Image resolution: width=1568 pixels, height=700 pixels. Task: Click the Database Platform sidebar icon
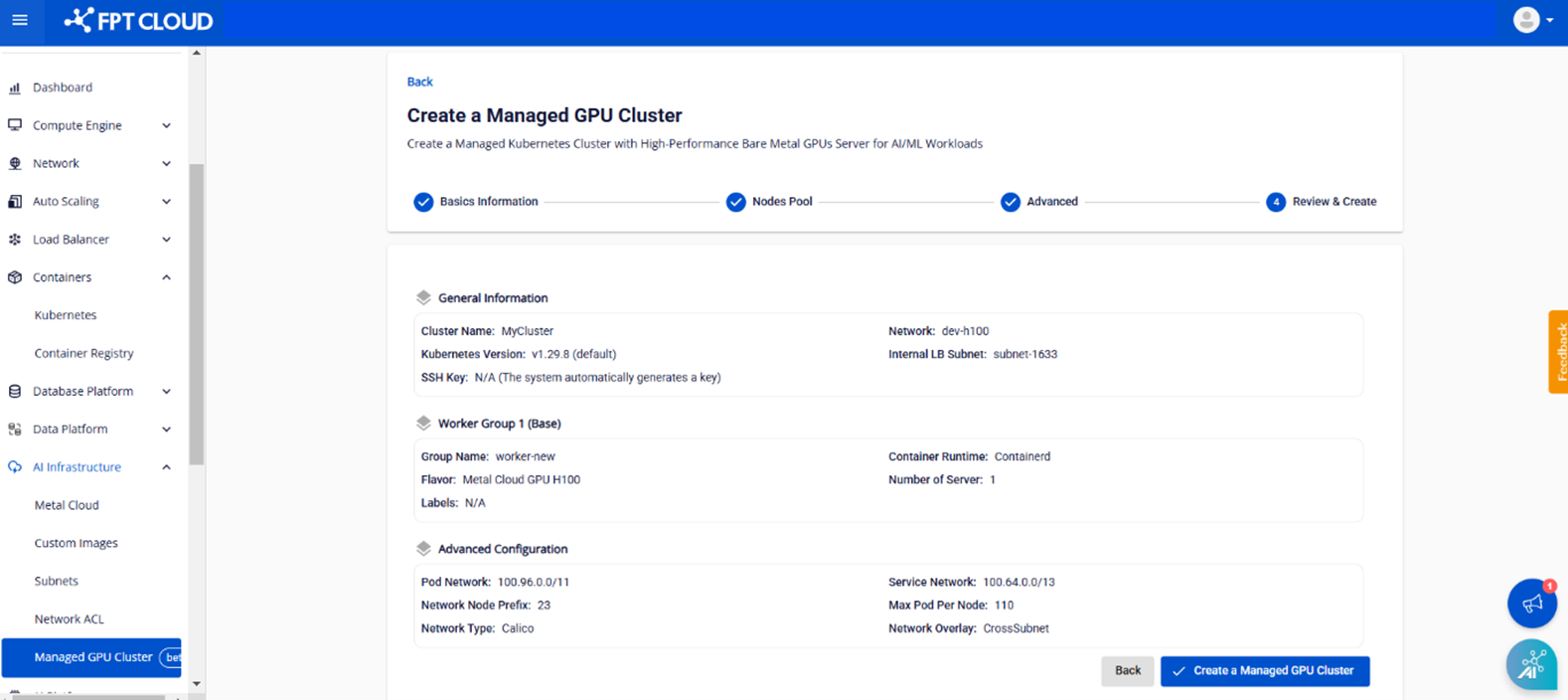point(15,392)
